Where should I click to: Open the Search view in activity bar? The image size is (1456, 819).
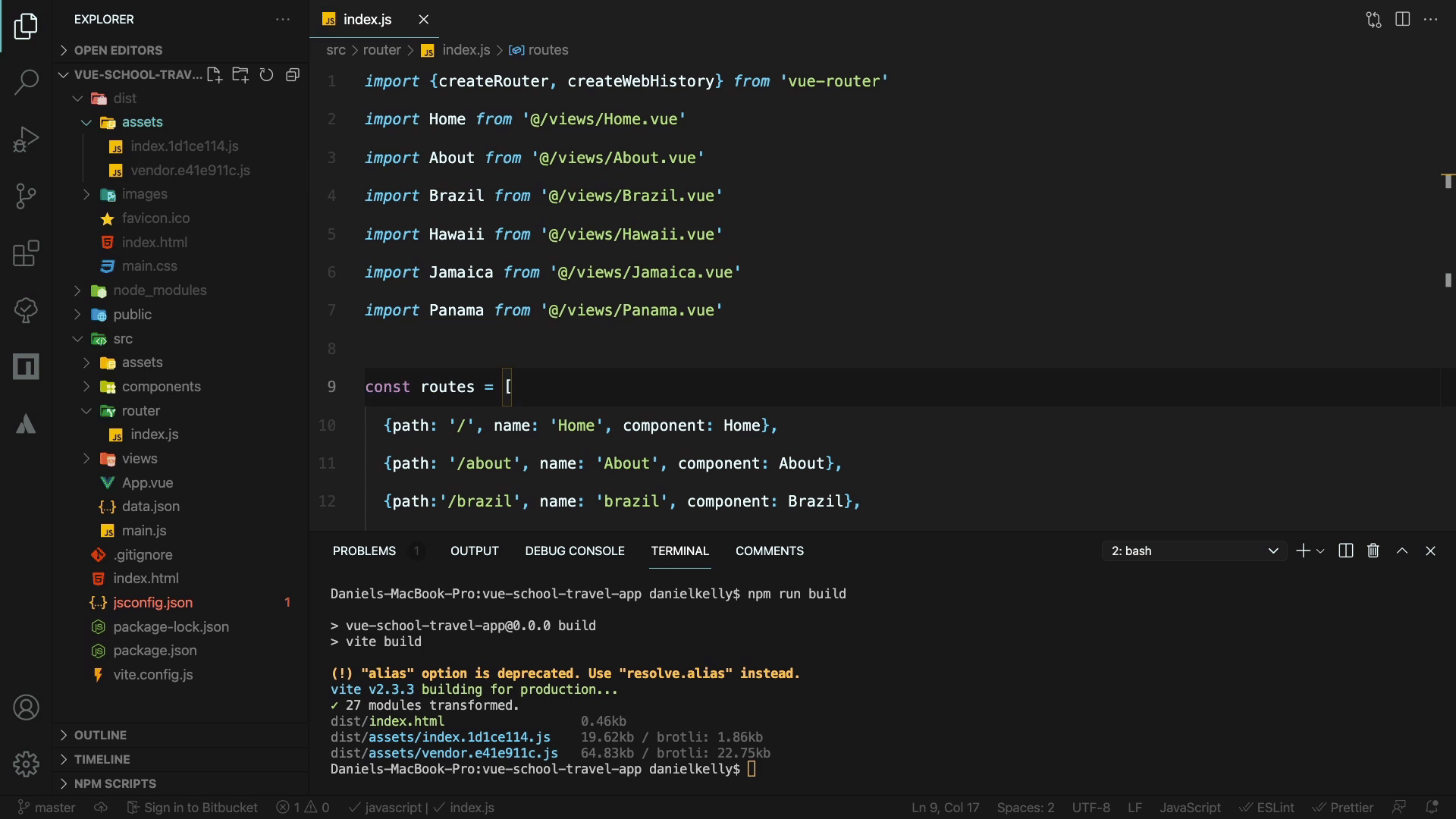(x=26, y=82)
